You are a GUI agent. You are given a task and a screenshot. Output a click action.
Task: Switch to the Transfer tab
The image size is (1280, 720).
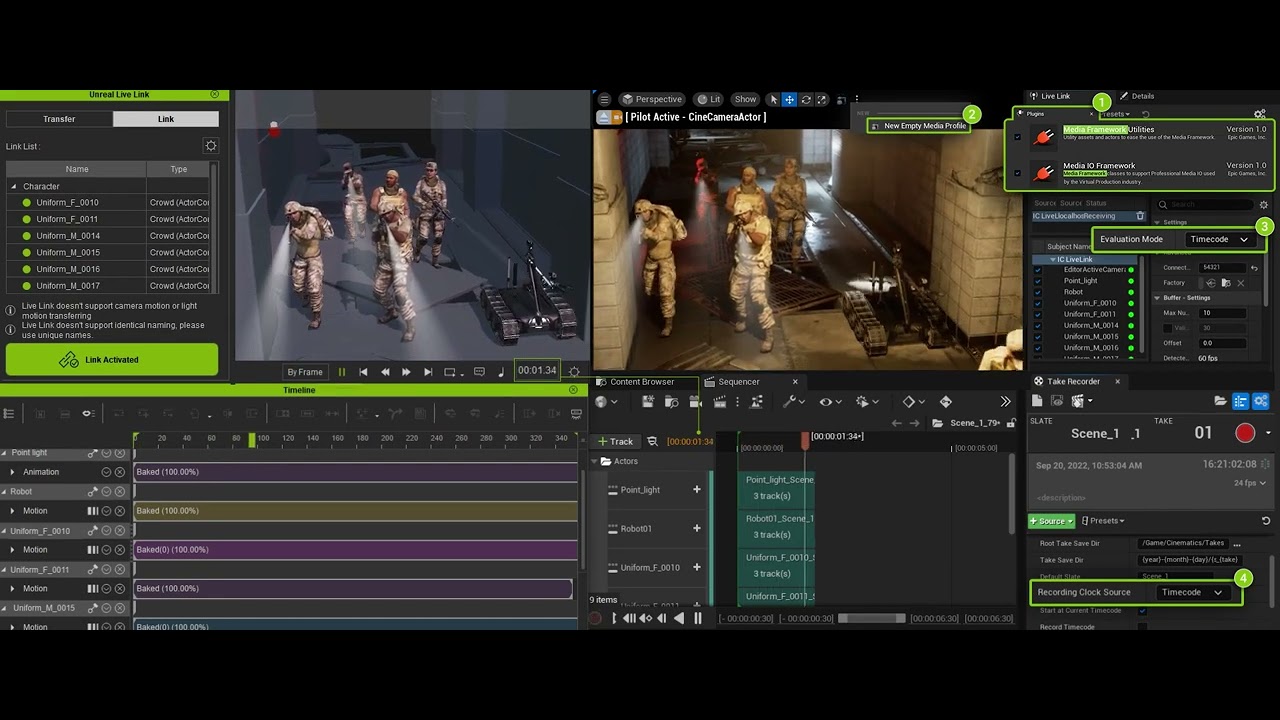[x=59, y=119]
